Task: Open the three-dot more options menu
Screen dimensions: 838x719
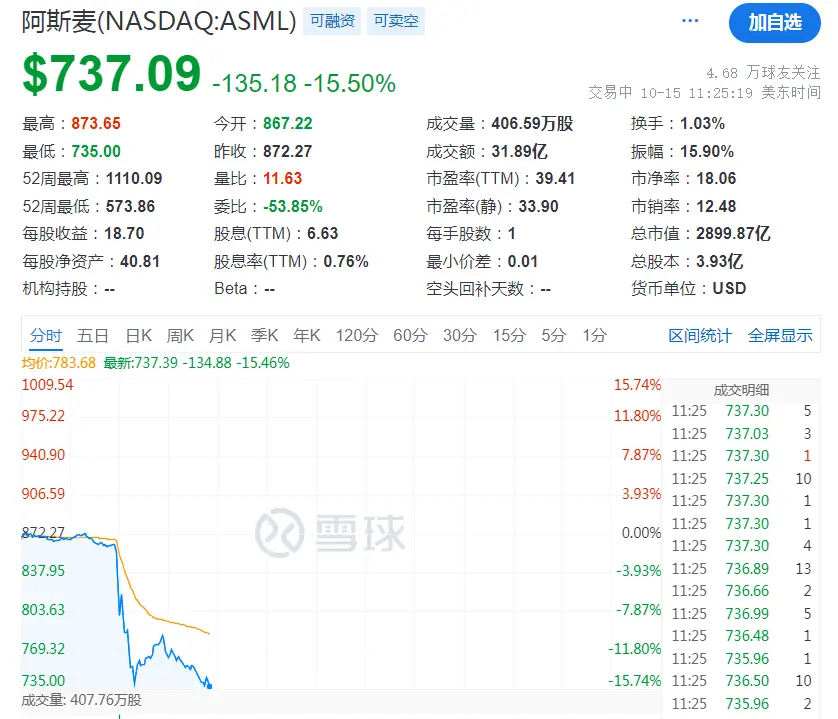Action: (x=690, y=21)
